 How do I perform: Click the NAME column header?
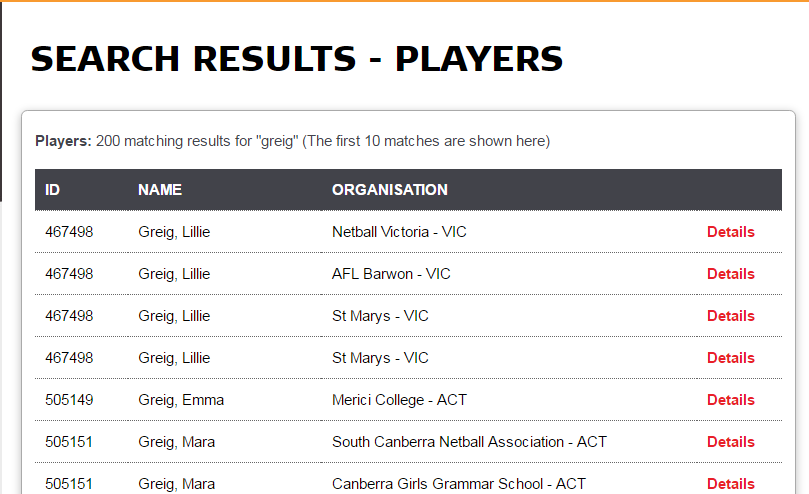[x=160, y=190]
